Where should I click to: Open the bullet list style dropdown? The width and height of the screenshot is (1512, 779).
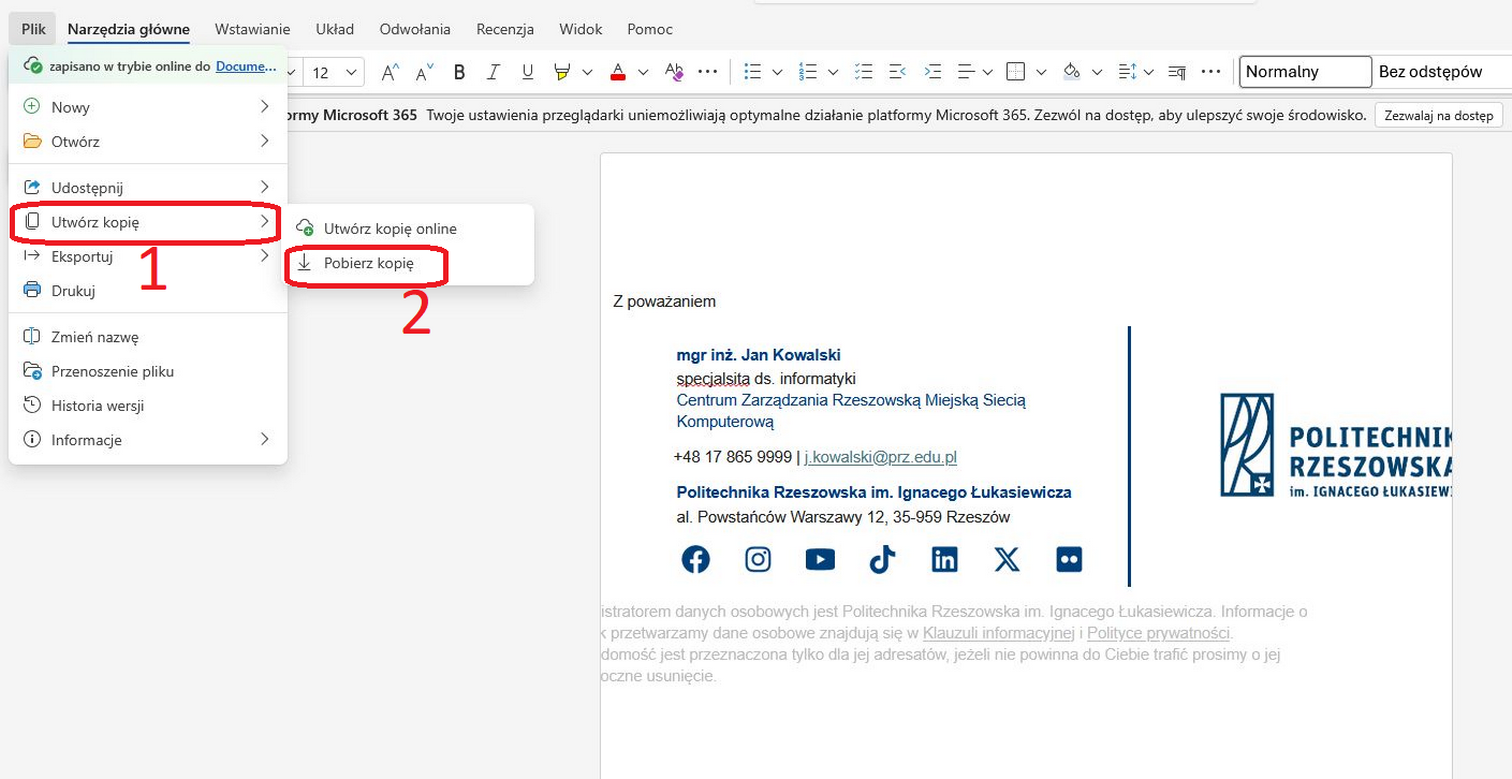(779, 72)
